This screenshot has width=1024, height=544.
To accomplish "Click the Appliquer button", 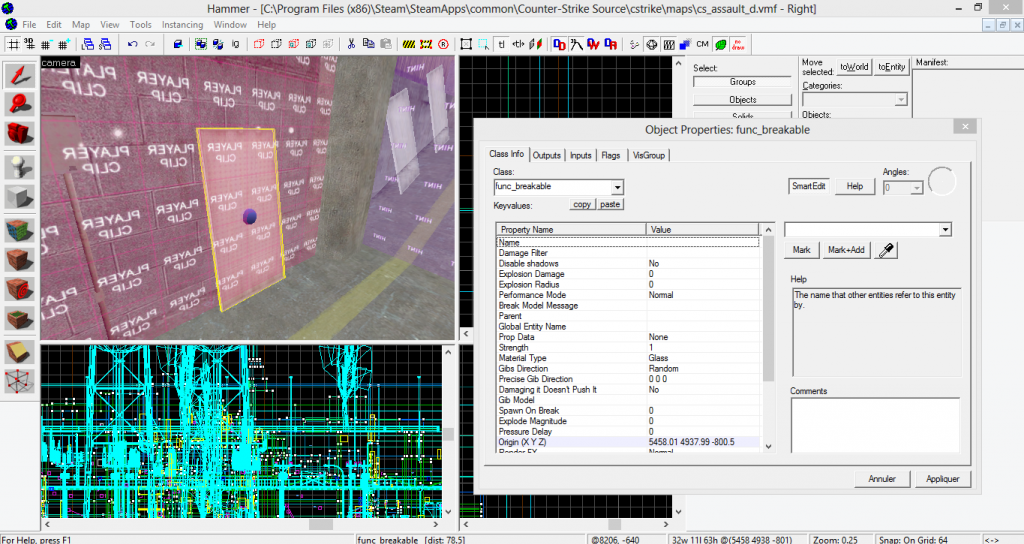I will click(942, 479).
